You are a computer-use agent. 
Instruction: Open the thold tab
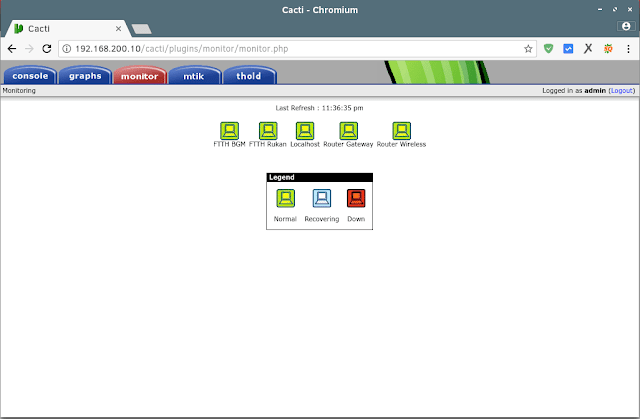249,76
